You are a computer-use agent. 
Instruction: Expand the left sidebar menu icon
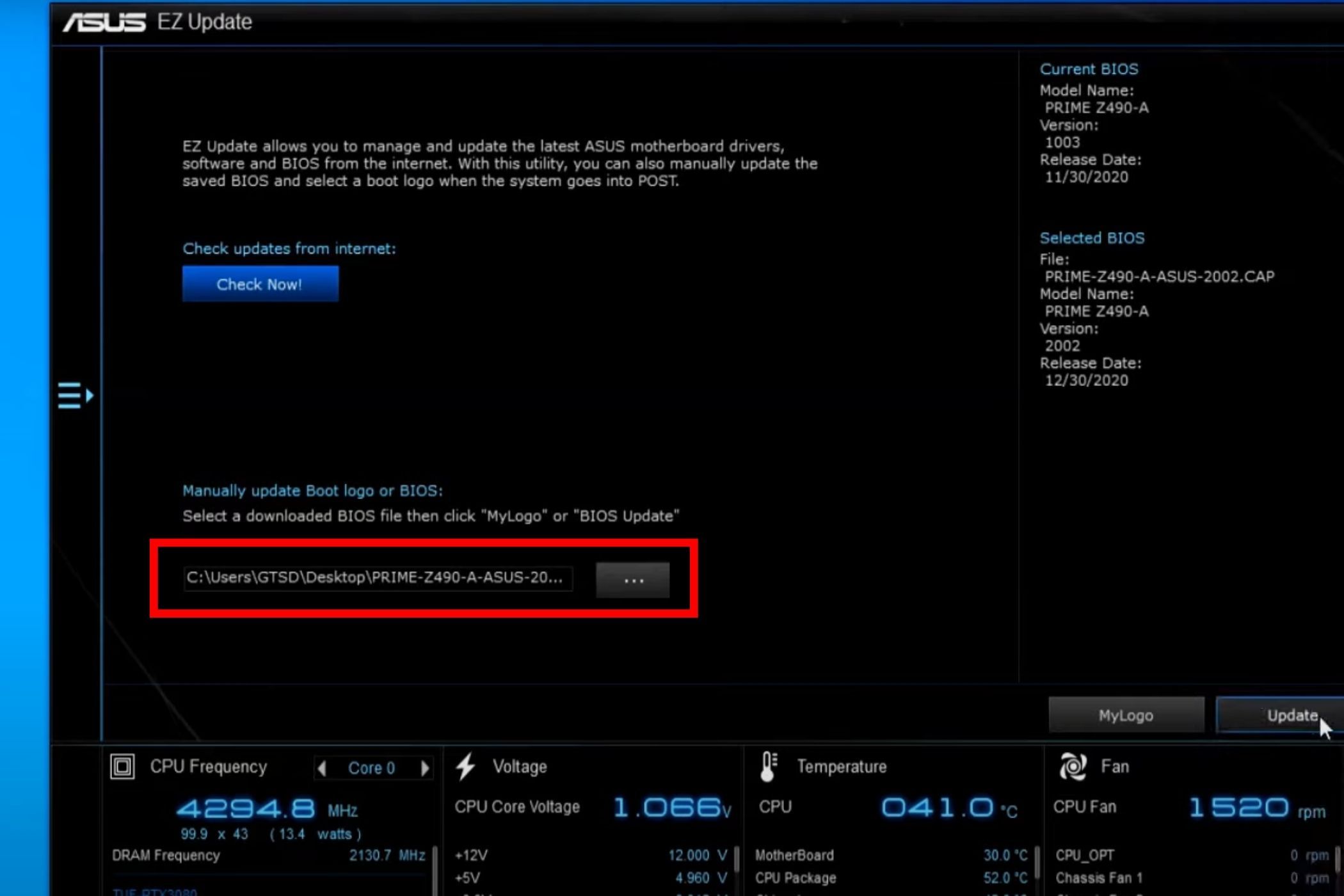point(76,396)
